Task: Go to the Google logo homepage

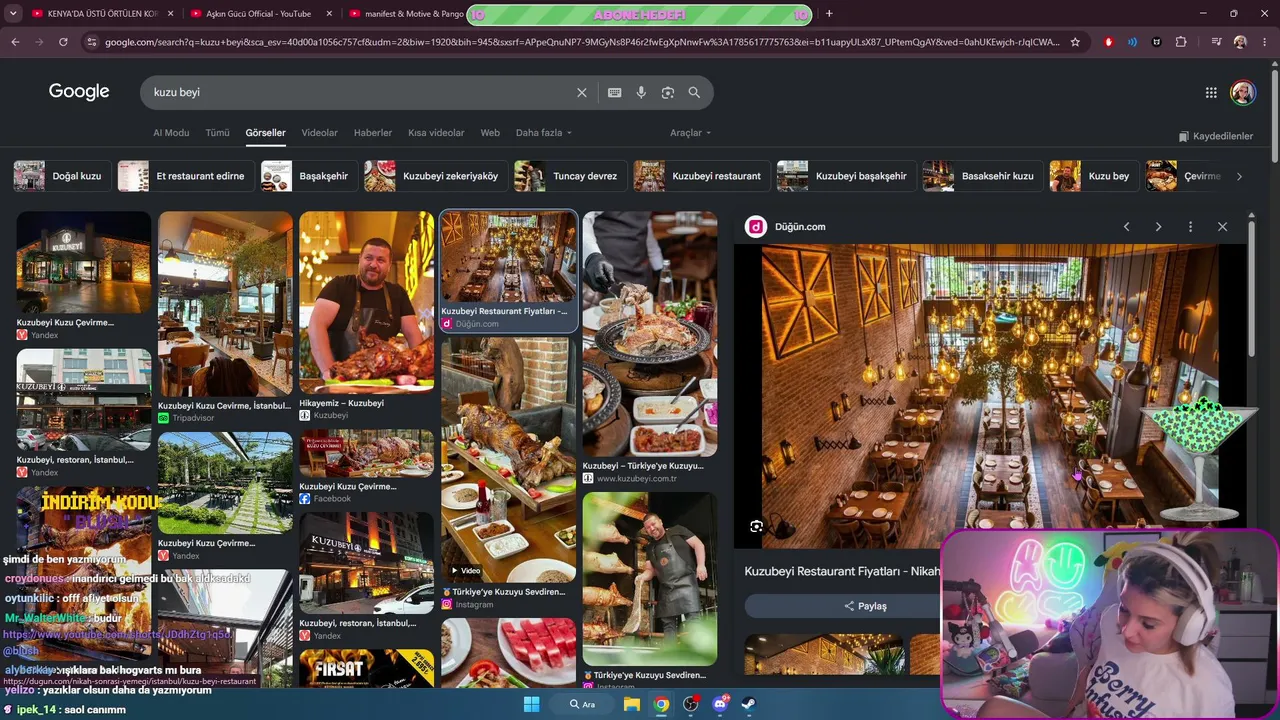Action: [79, 92]
